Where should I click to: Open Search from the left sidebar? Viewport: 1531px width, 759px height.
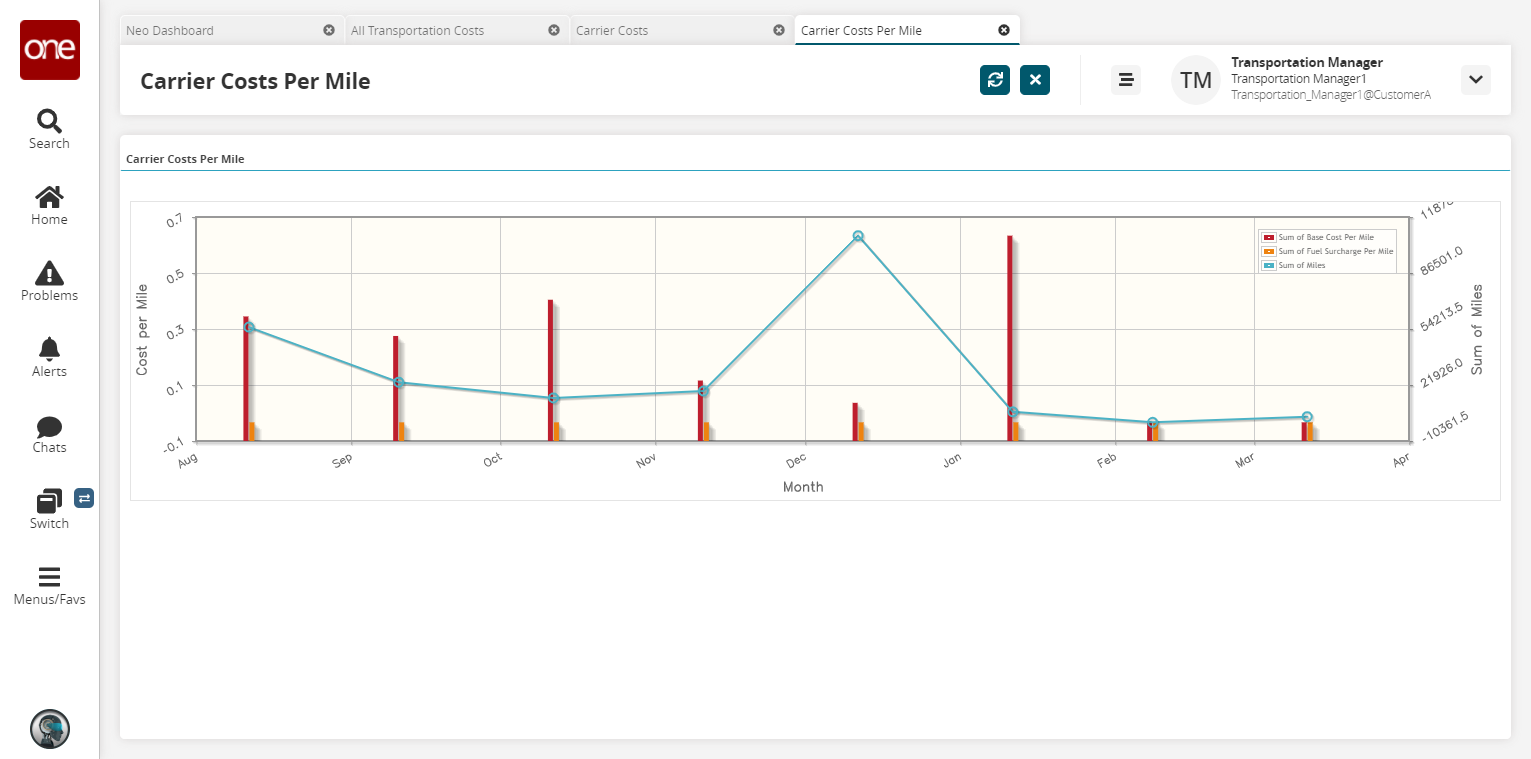tap(49, 129)
